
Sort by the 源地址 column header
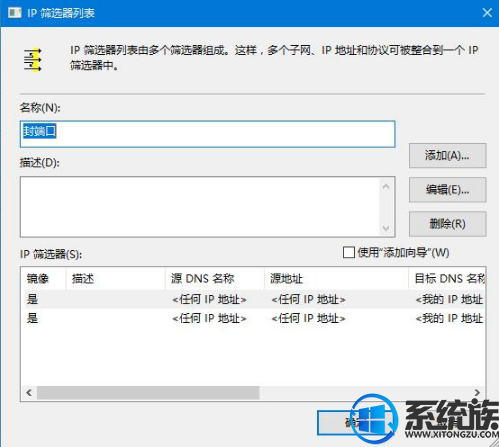click(336, 278)
